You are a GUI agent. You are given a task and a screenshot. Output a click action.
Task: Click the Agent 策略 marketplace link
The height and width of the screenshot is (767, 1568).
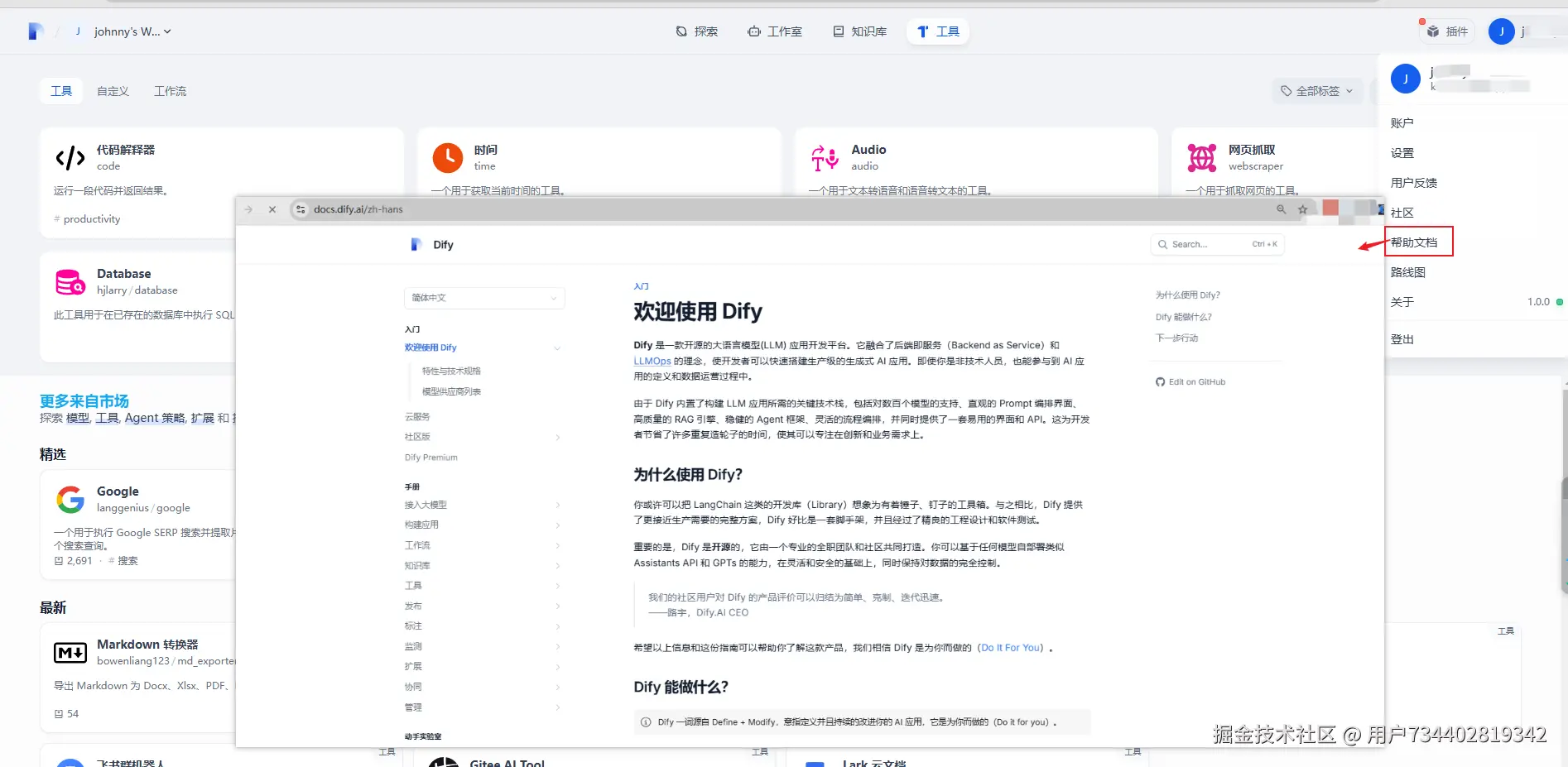155,418
